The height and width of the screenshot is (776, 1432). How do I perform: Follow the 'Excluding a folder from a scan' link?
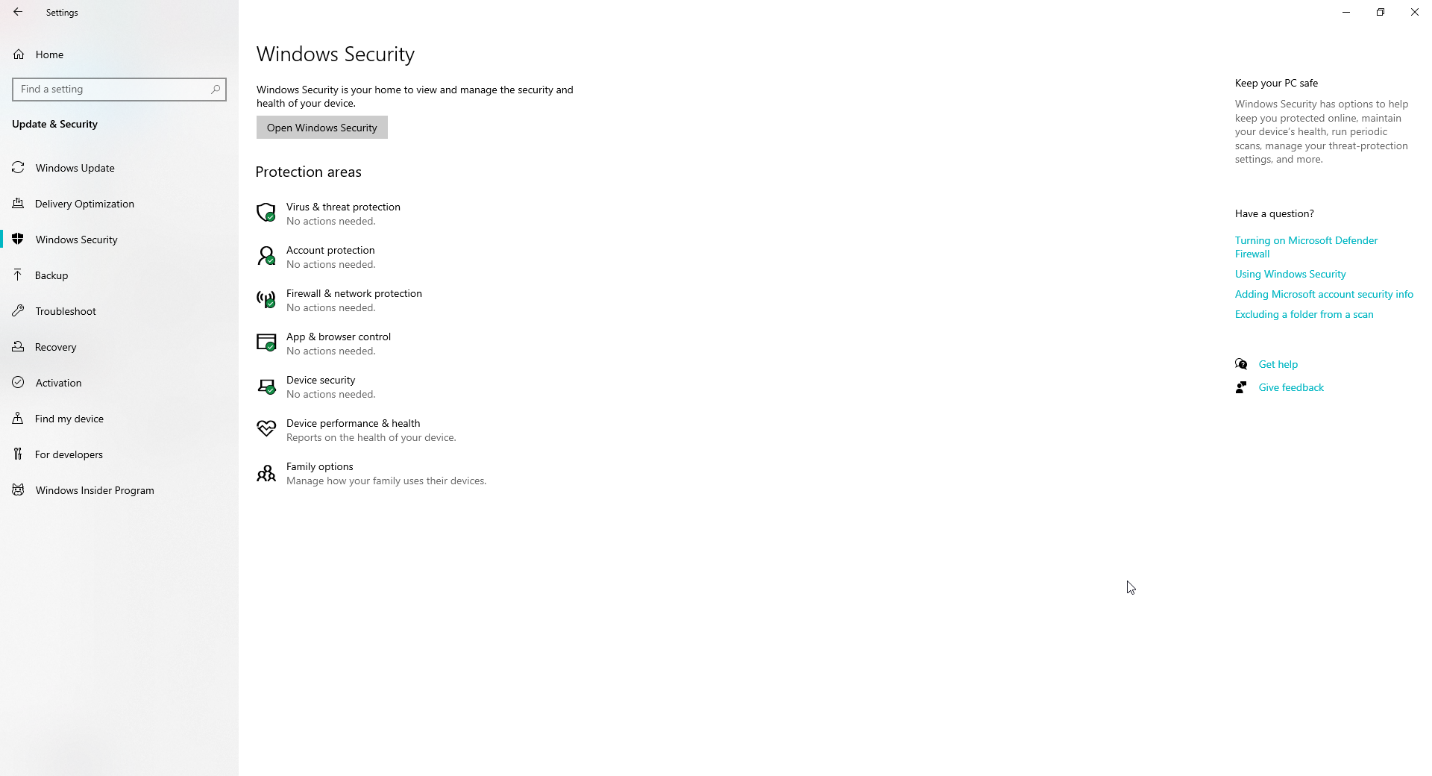[x=1303, y=315]
